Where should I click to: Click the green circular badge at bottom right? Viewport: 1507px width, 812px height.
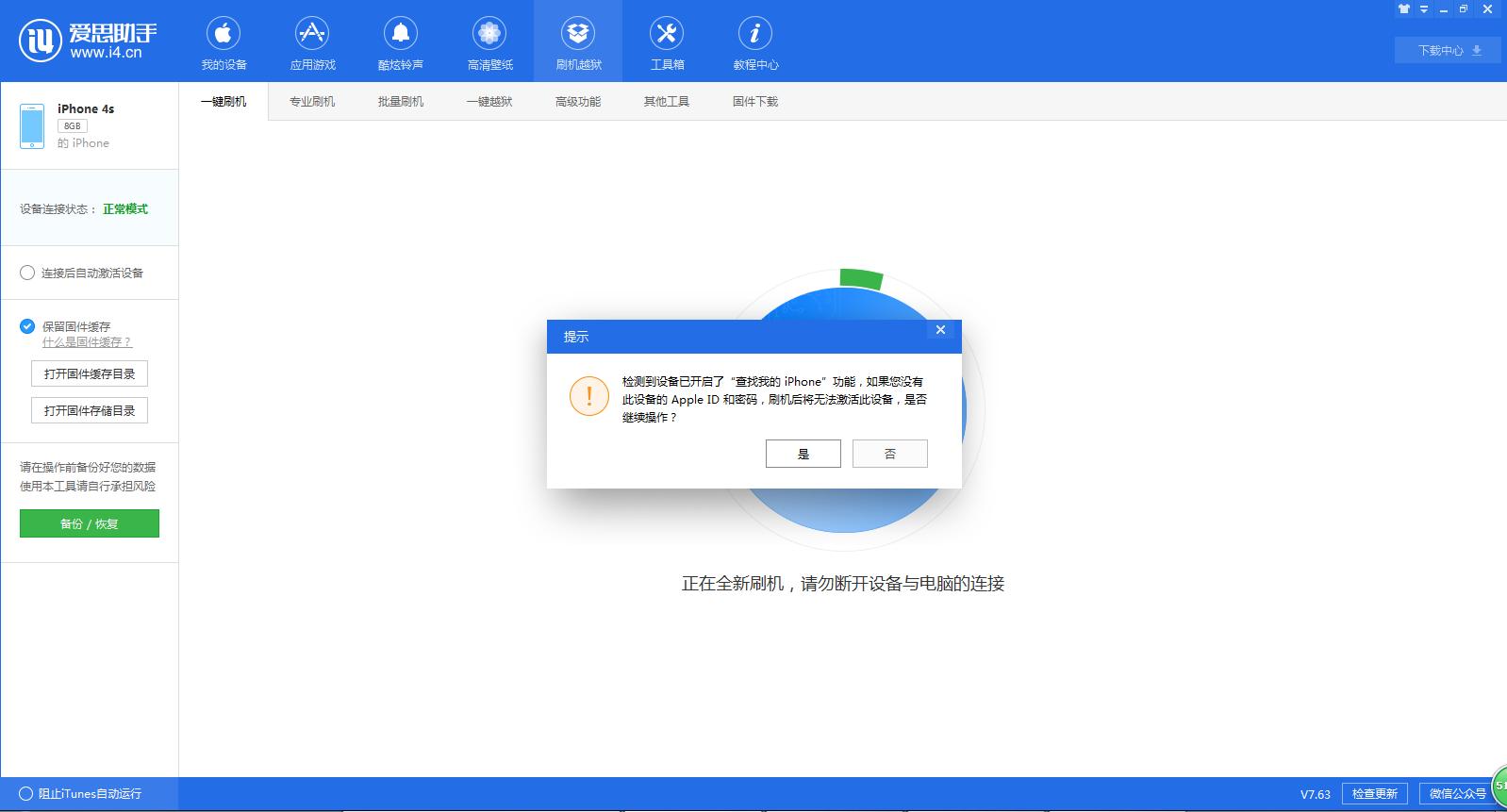tap(1499, 787)
